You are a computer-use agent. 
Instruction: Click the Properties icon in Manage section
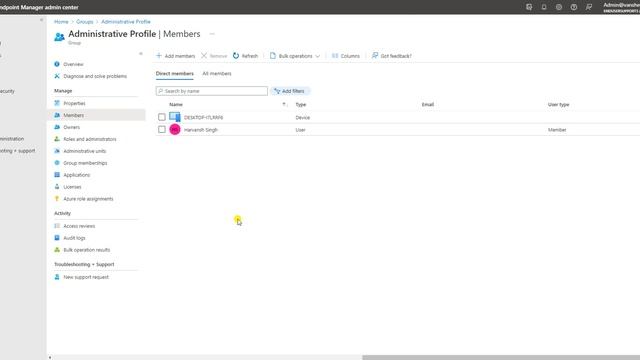tap(57, 103)
